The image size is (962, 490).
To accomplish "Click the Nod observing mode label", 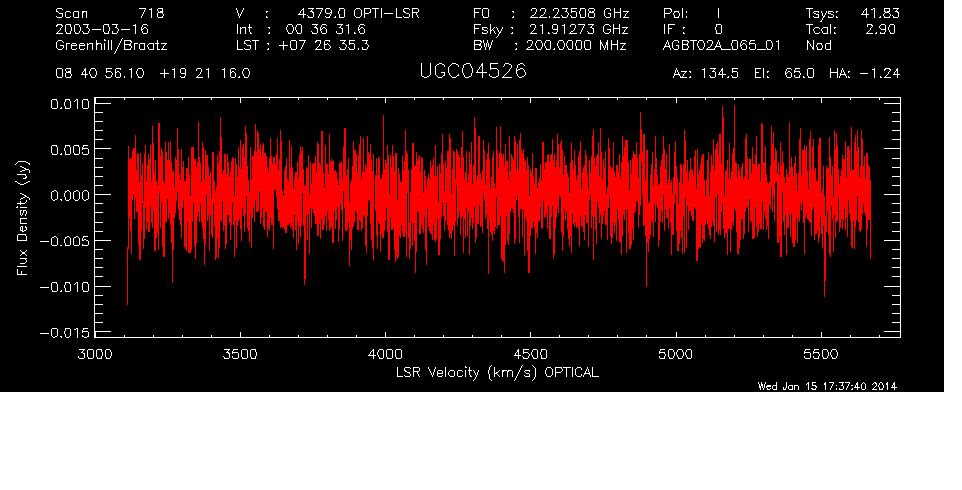I will click(x=818, y=45).
